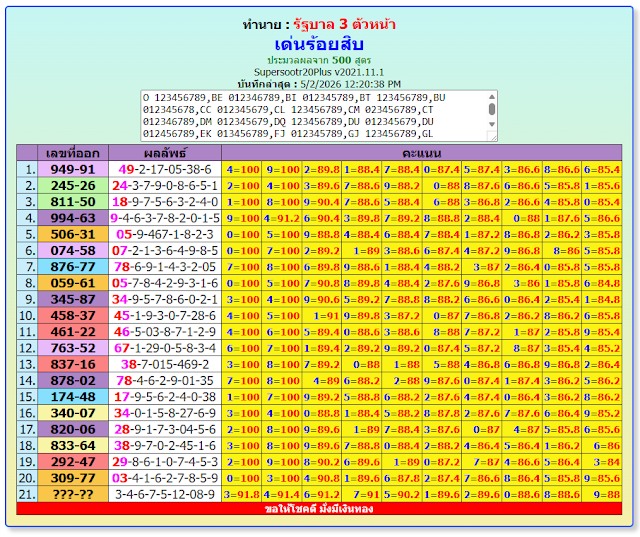This screenshot has width=640, height=537.
Task: Select draw number cell '837-16'
Action: click(73, 364)
